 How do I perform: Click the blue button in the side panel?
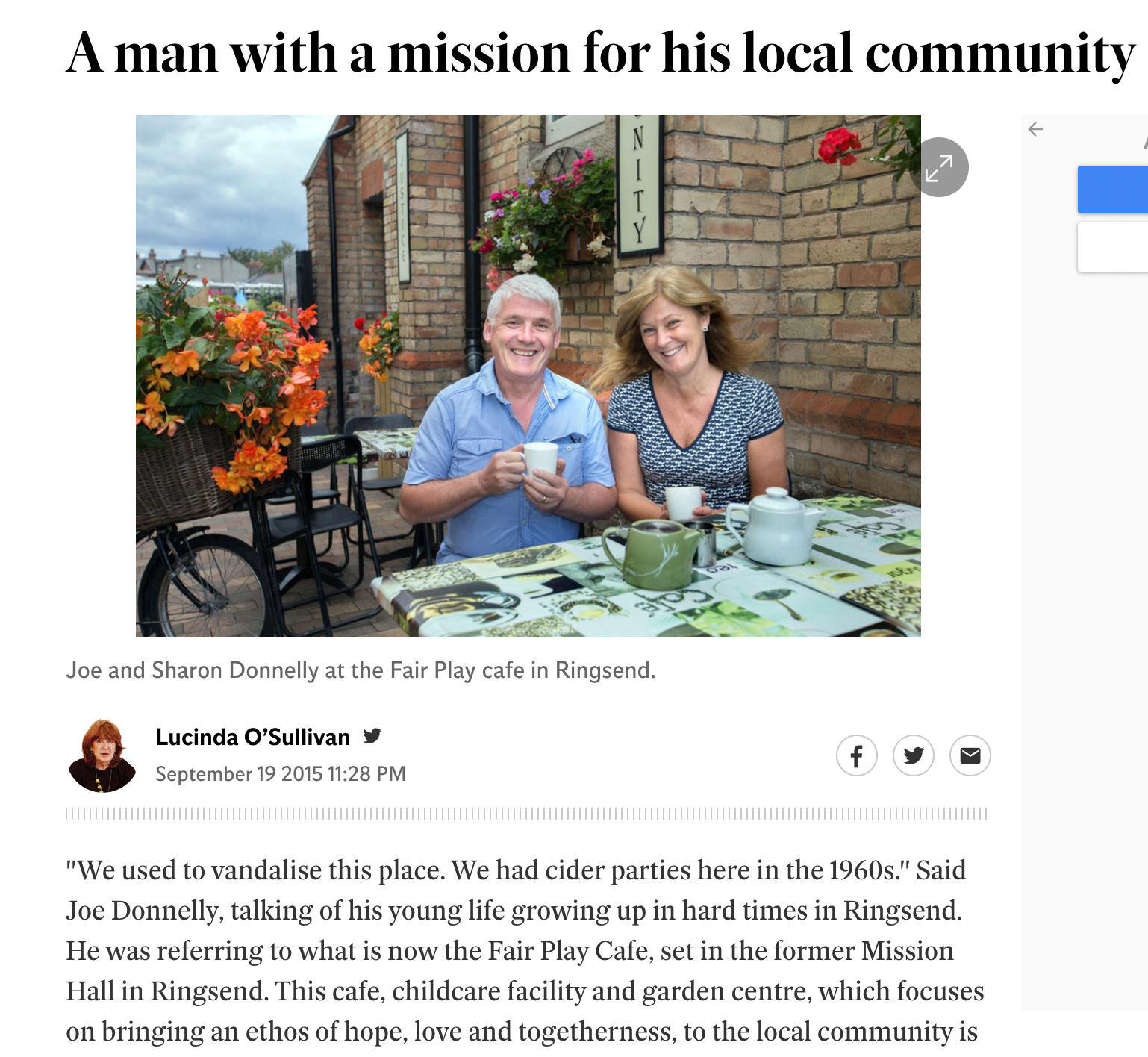click(1113, 190)
